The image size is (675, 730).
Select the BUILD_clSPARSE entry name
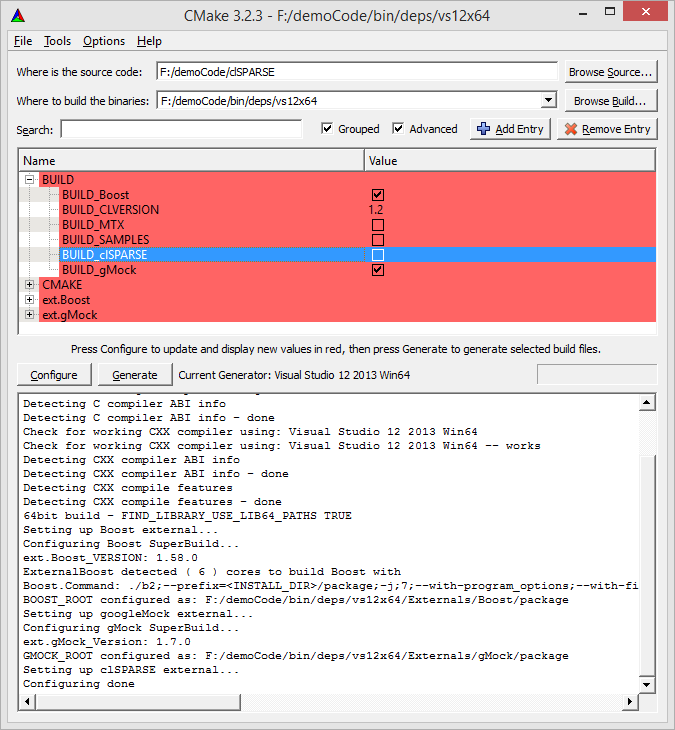tap(105, 255)
